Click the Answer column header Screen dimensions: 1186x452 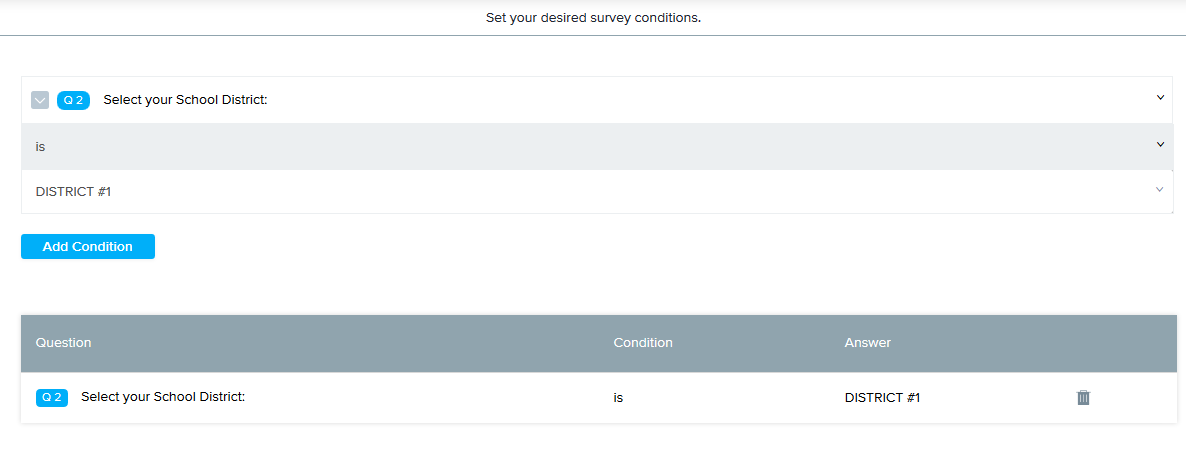pos(867,343)
